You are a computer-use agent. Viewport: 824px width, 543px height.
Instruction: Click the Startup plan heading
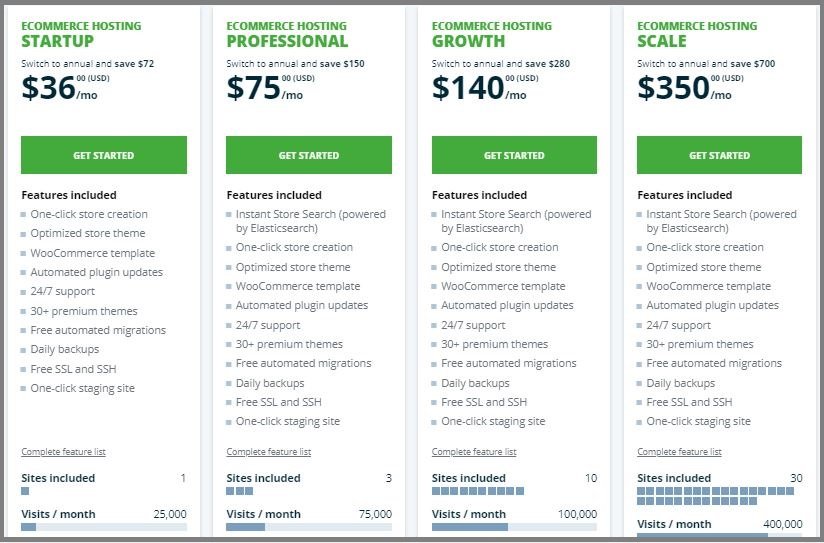tap(57, 41)
